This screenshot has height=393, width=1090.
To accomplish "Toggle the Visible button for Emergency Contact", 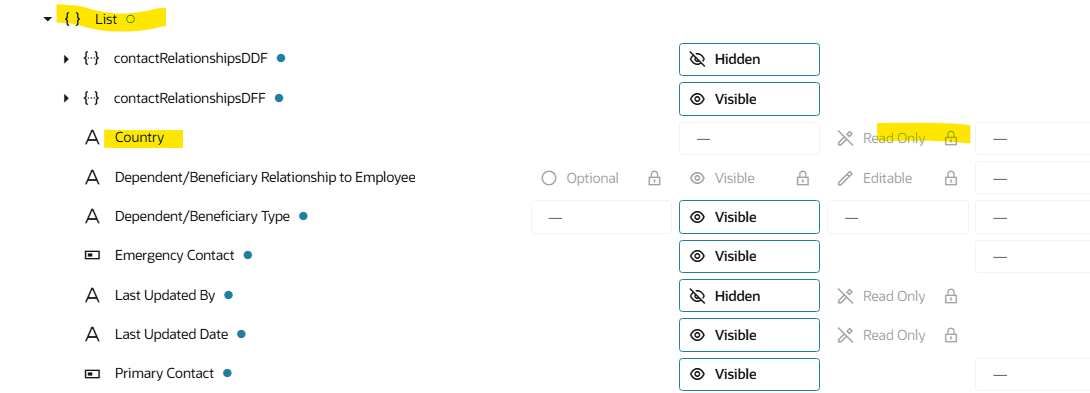I will (x=749, y=256).
